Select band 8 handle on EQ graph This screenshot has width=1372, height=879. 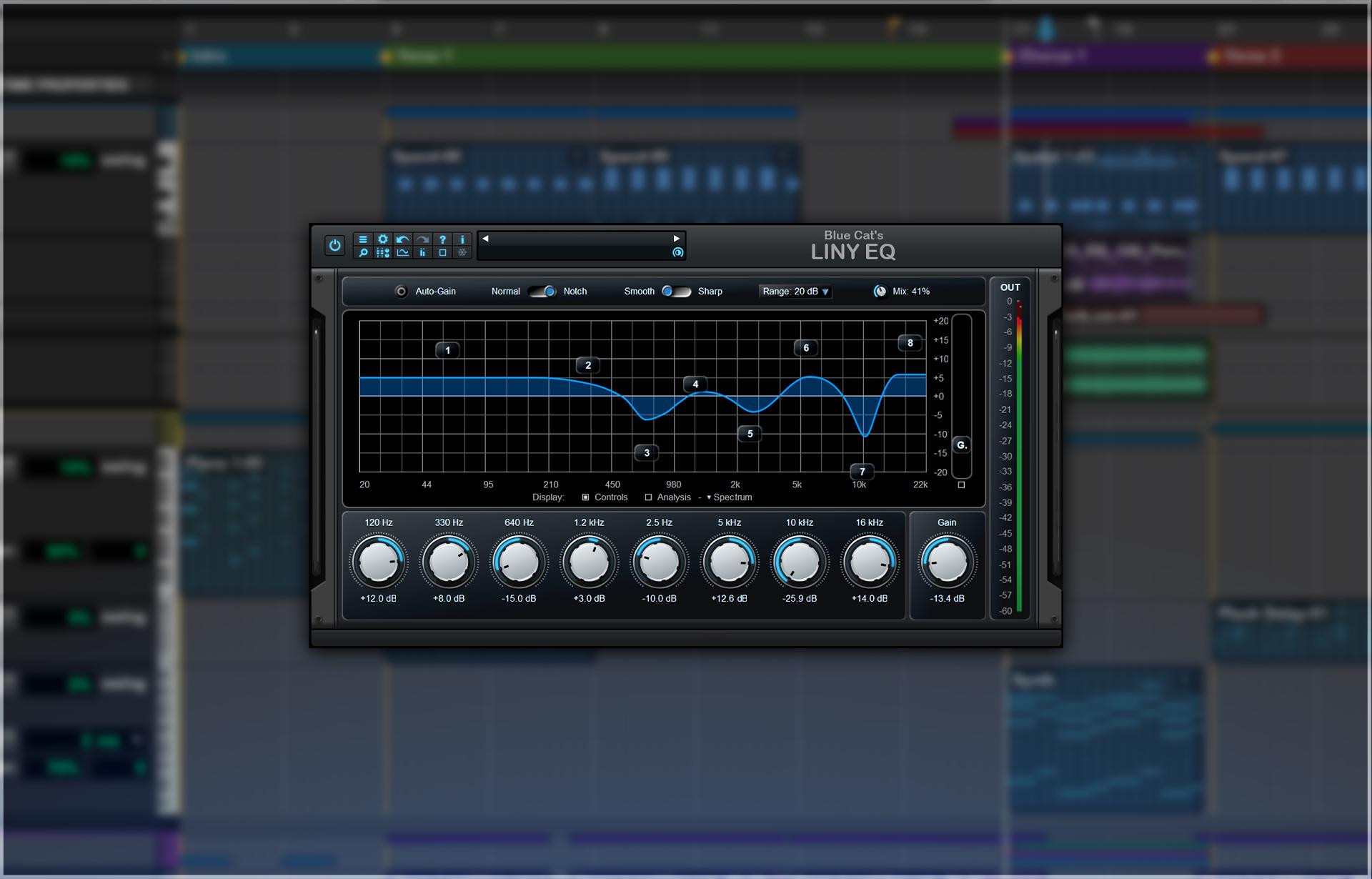click(x=910, y=343)
